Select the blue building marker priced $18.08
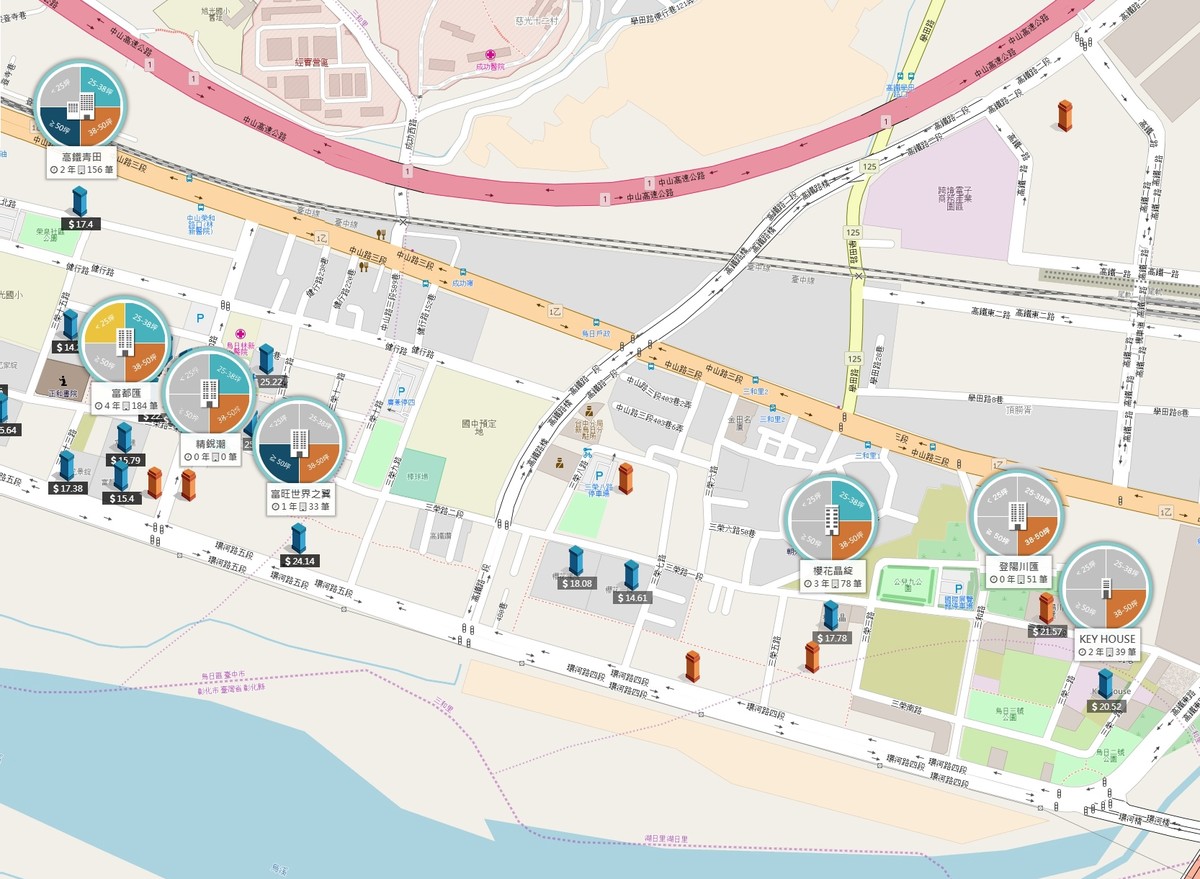 point(577,561)
